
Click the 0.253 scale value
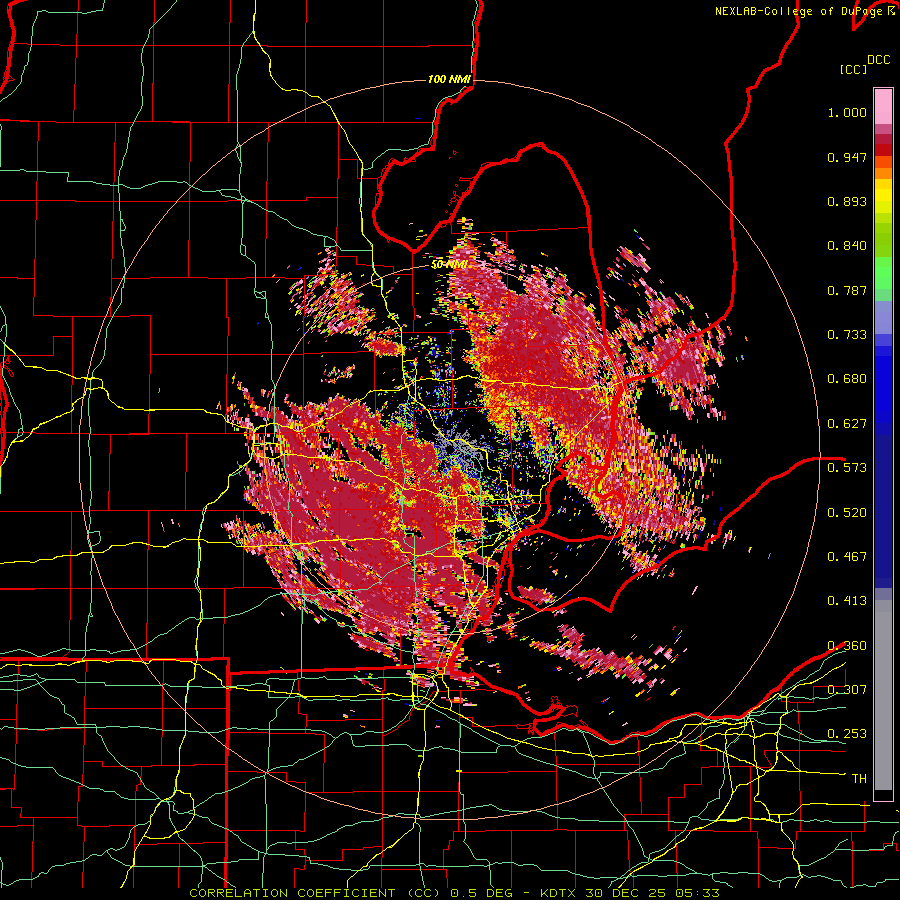[847, 734]
